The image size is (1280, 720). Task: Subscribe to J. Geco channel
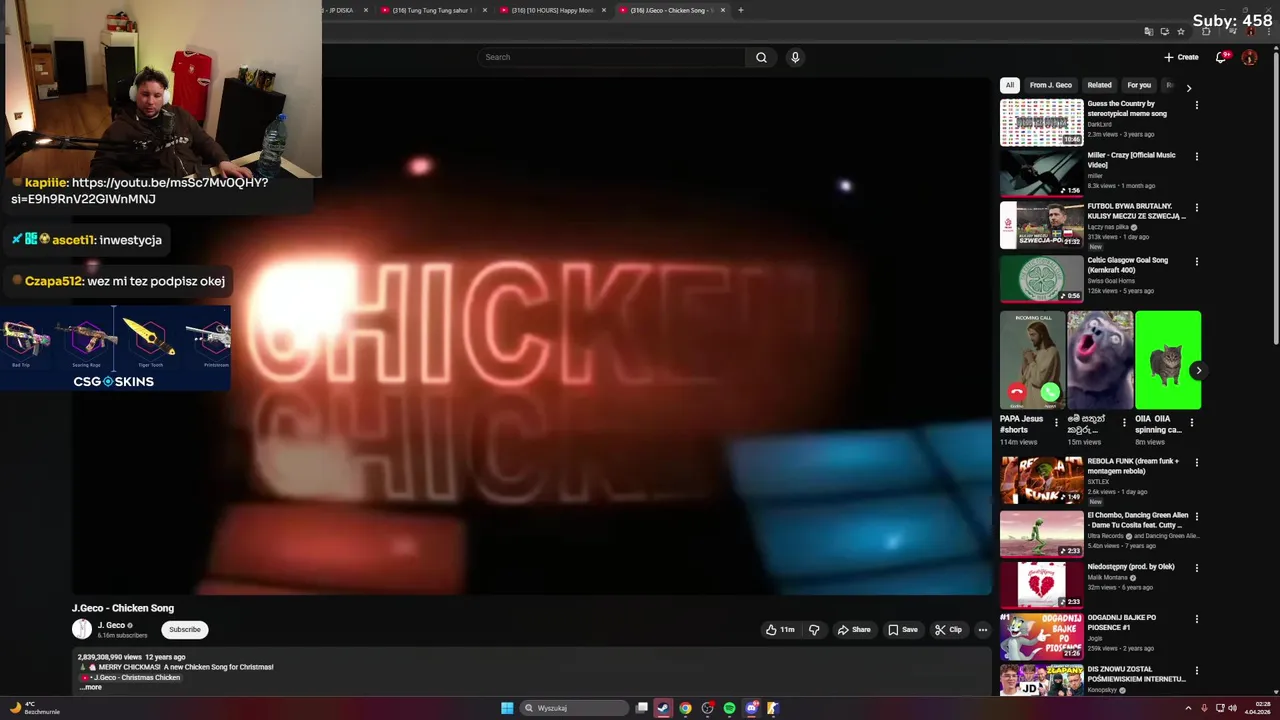(x=185, y=630)
